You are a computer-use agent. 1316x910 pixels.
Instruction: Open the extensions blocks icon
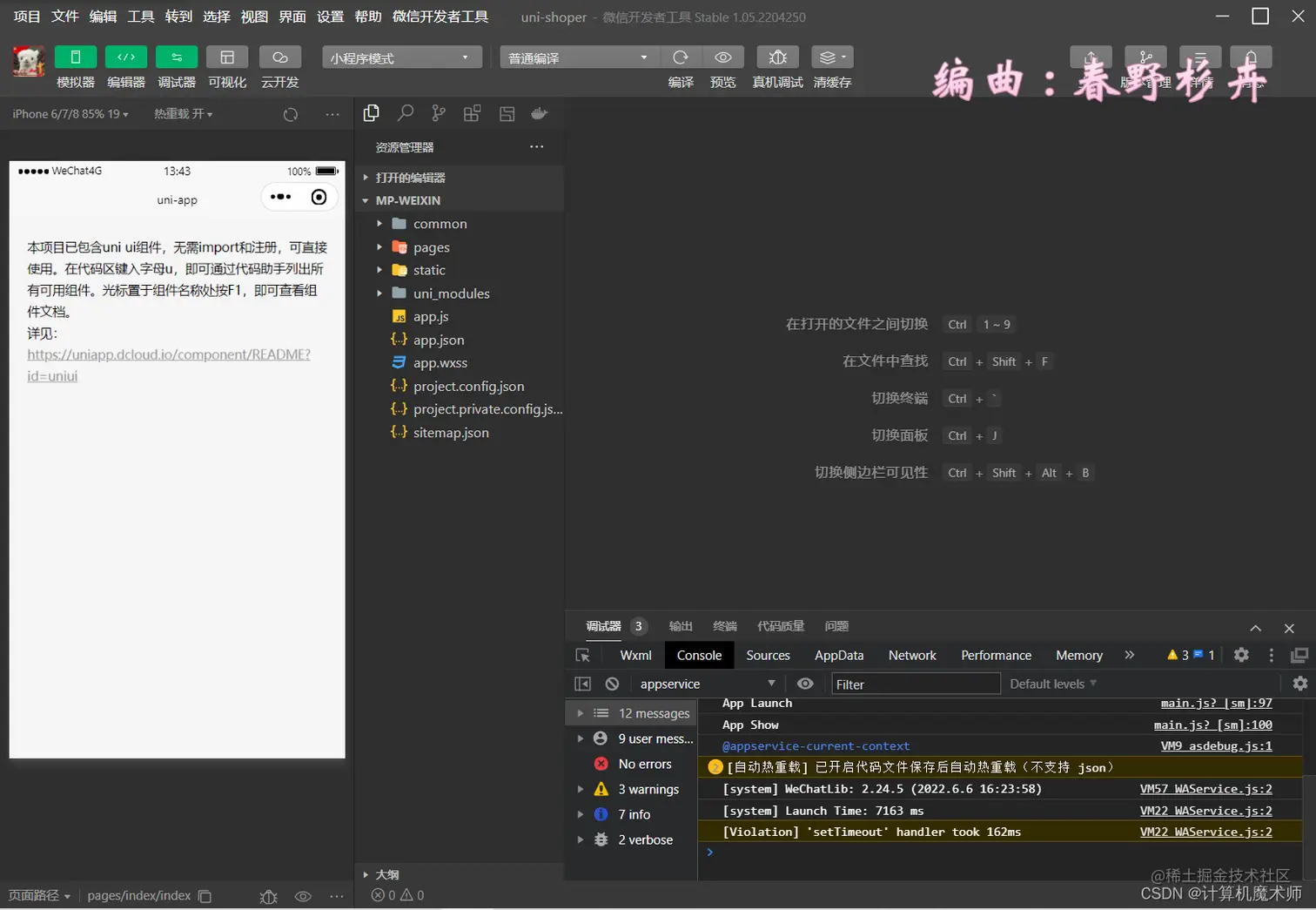click(473, 113)
